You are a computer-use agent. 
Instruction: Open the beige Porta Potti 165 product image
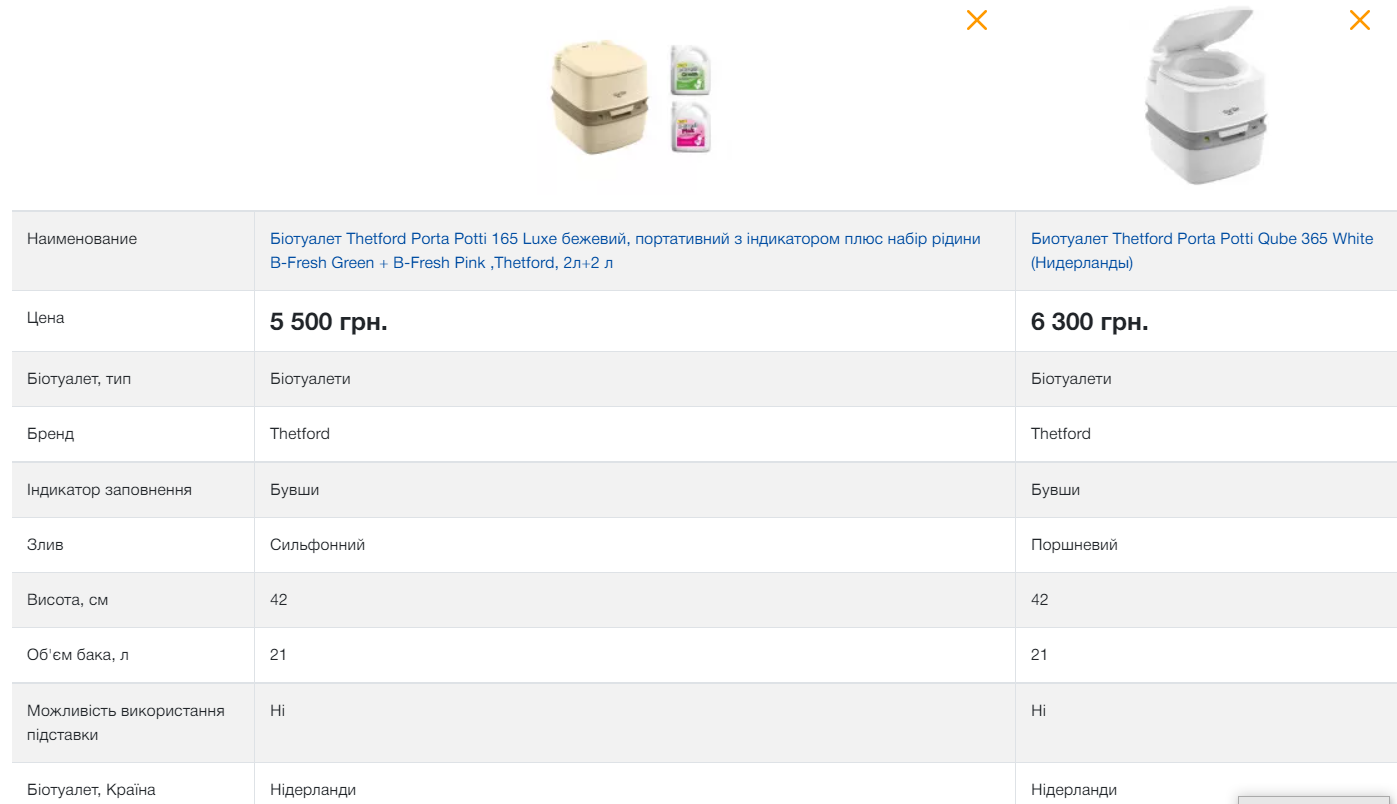[x=598, y=98]
